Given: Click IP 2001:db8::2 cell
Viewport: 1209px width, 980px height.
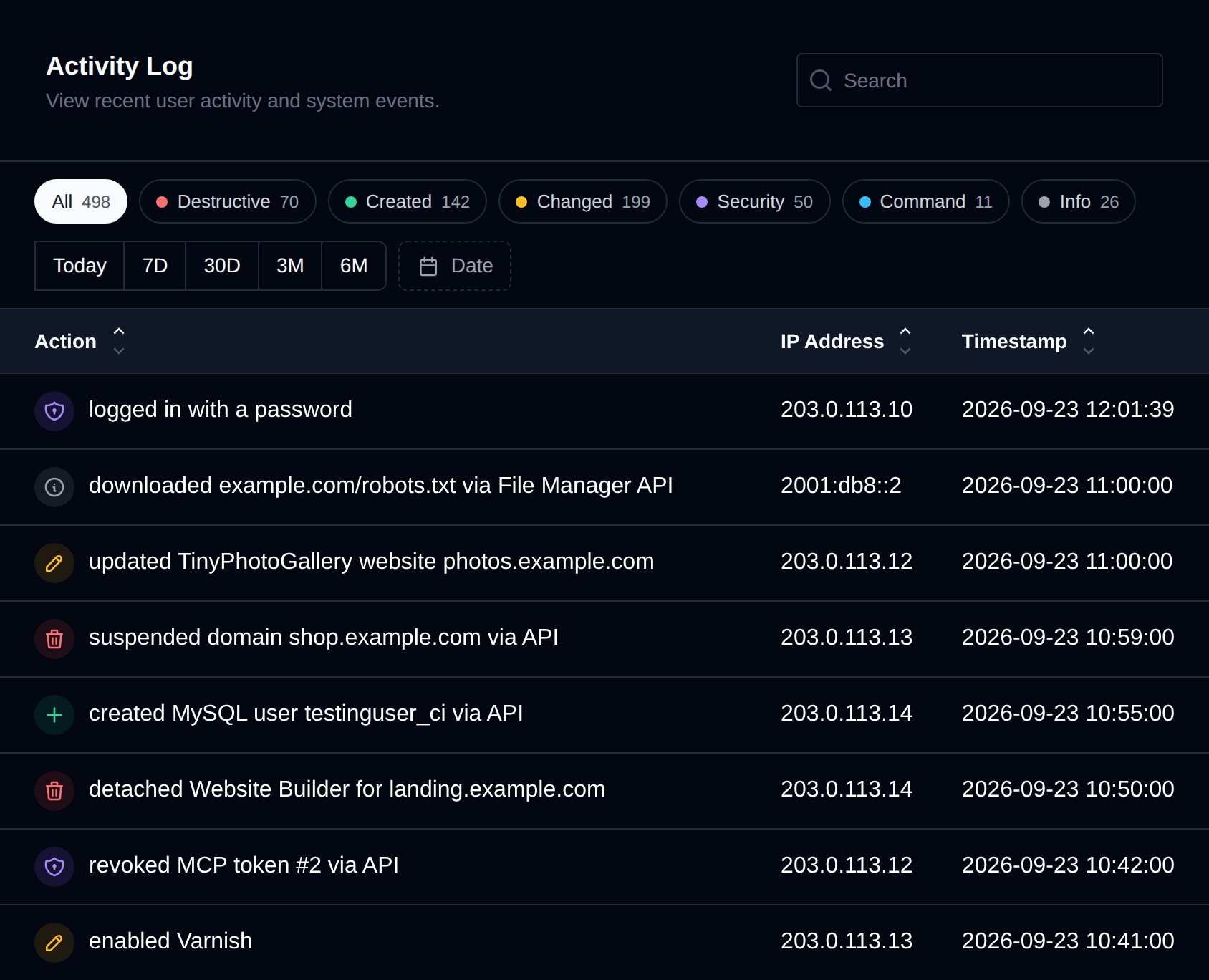Looking at the screenshot, I should tap(841, 485).
